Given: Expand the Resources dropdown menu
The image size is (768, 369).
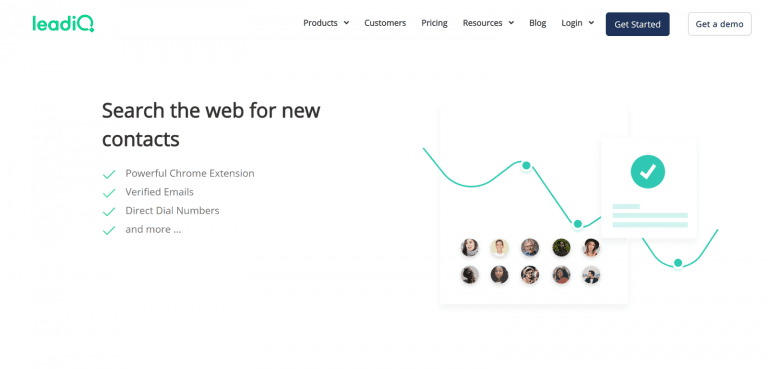Looking at the screenshot, I should point(488,23).
